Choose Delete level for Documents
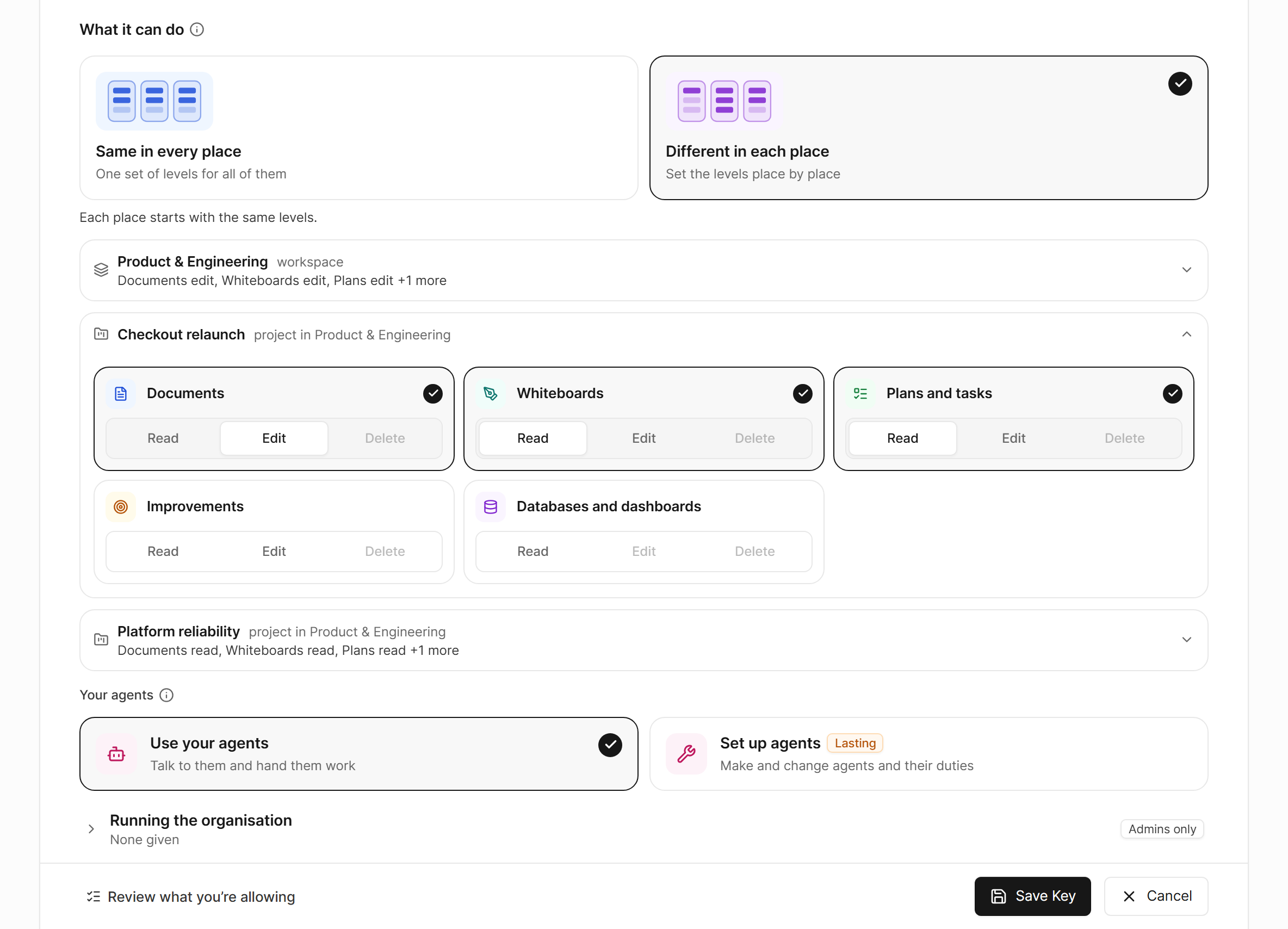The height and width of the screenshot is (929, 1288). pos(385,438)
